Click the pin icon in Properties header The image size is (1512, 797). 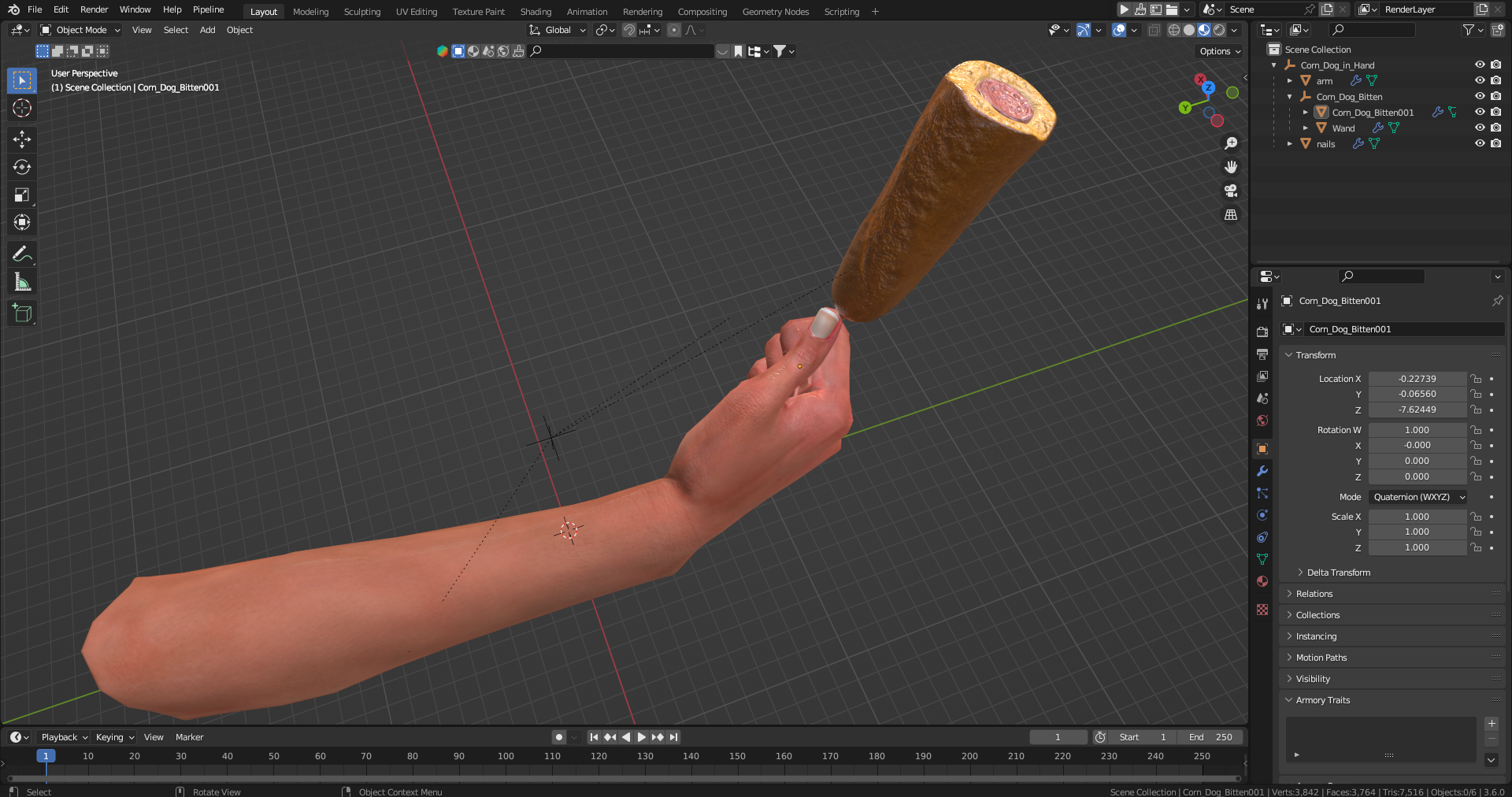(x=1497, y=301)
